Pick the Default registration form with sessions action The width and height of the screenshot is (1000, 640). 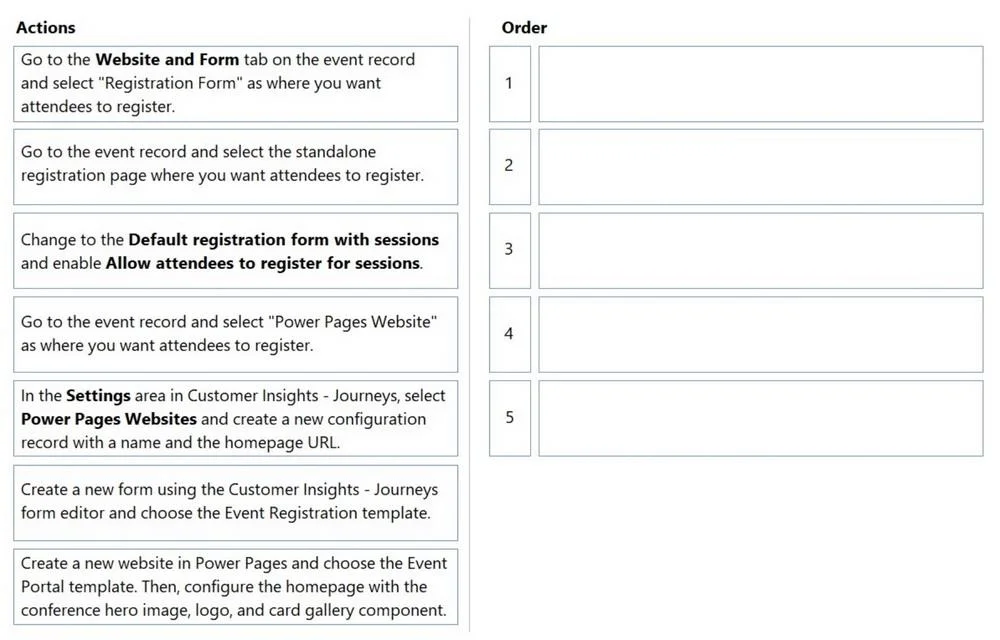coord(235,251)
